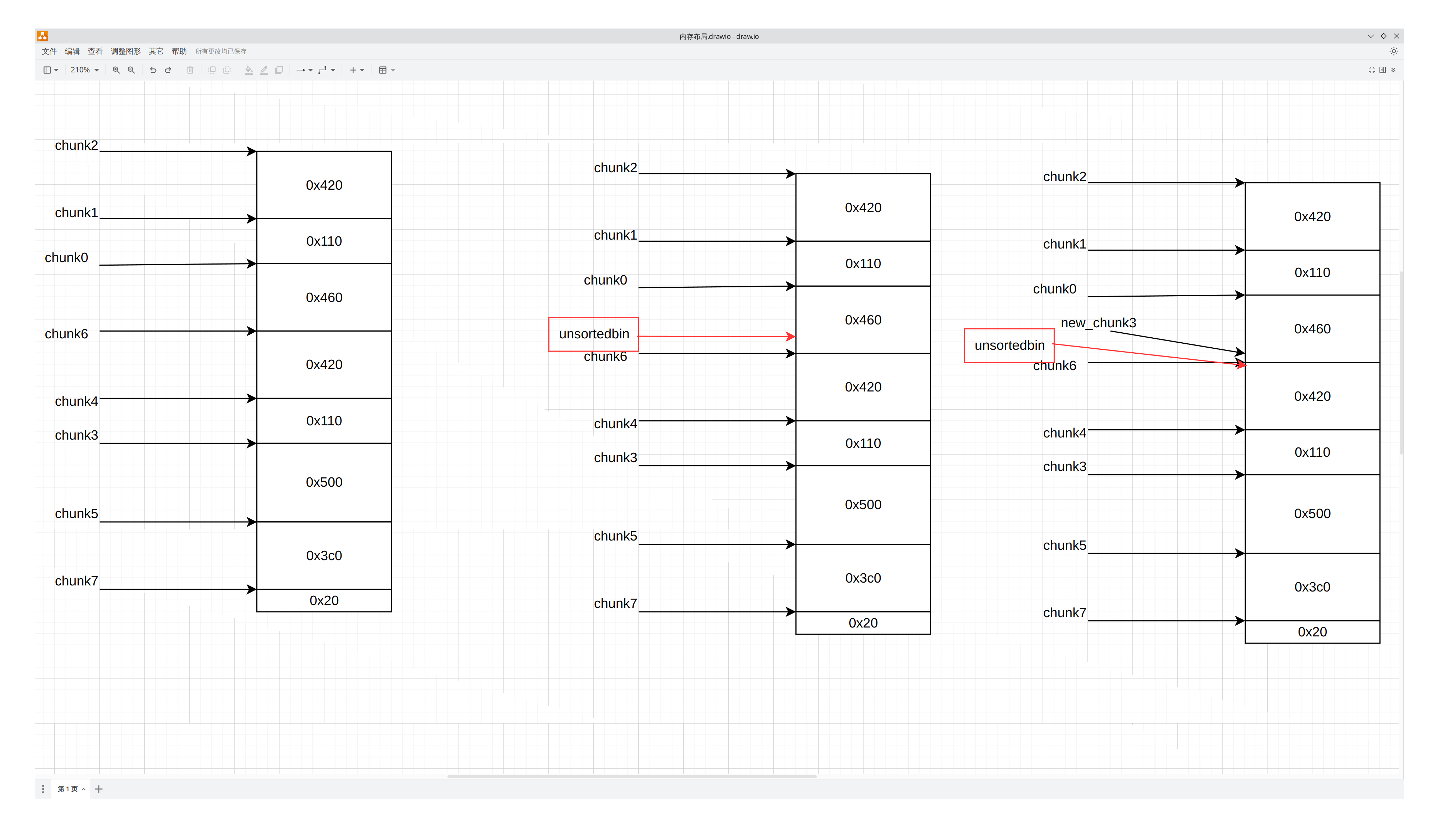Click the zoom in magnifier icon

116,70
